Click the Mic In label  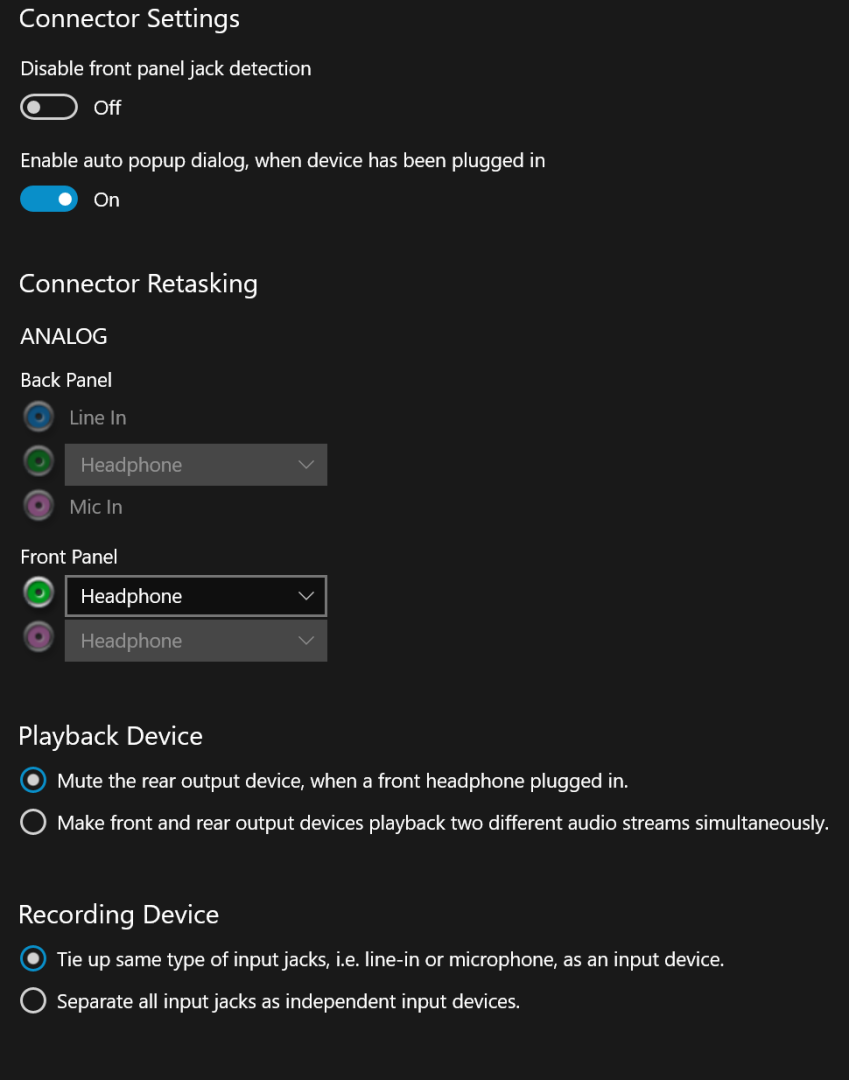(x=96, y=507)
